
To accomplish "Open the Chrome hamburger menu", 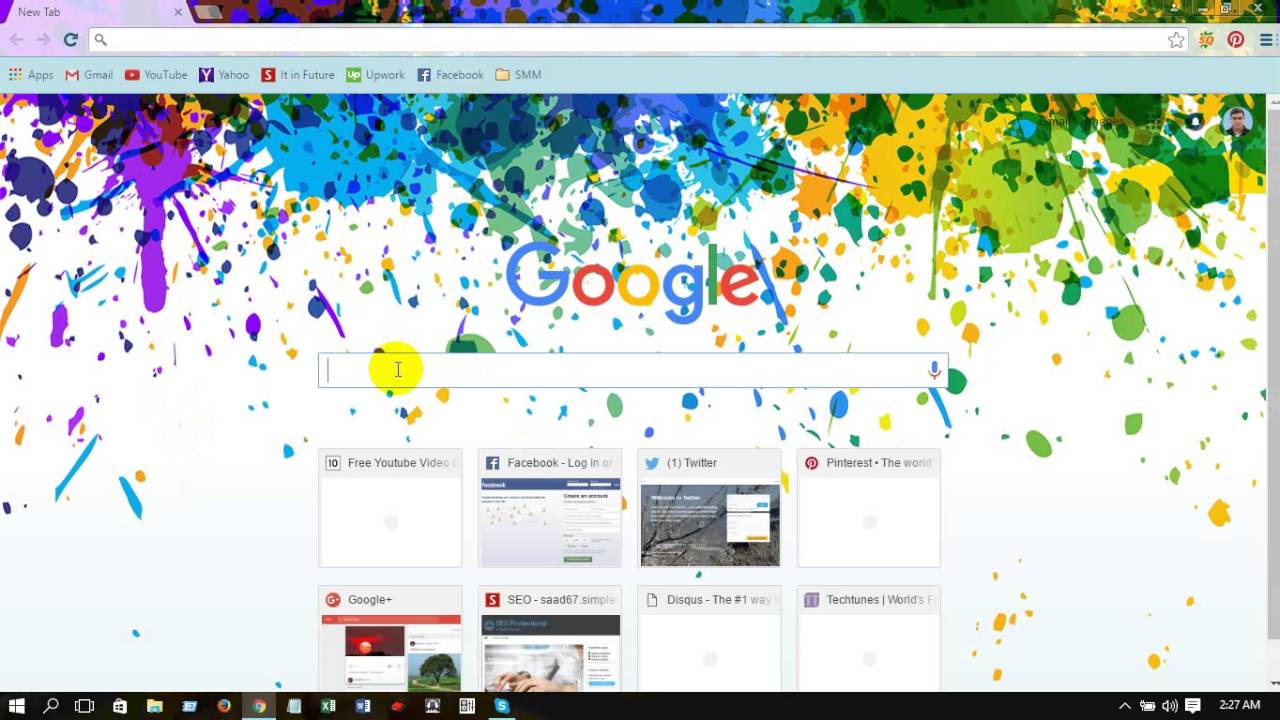I will [x=1266, y=40].
